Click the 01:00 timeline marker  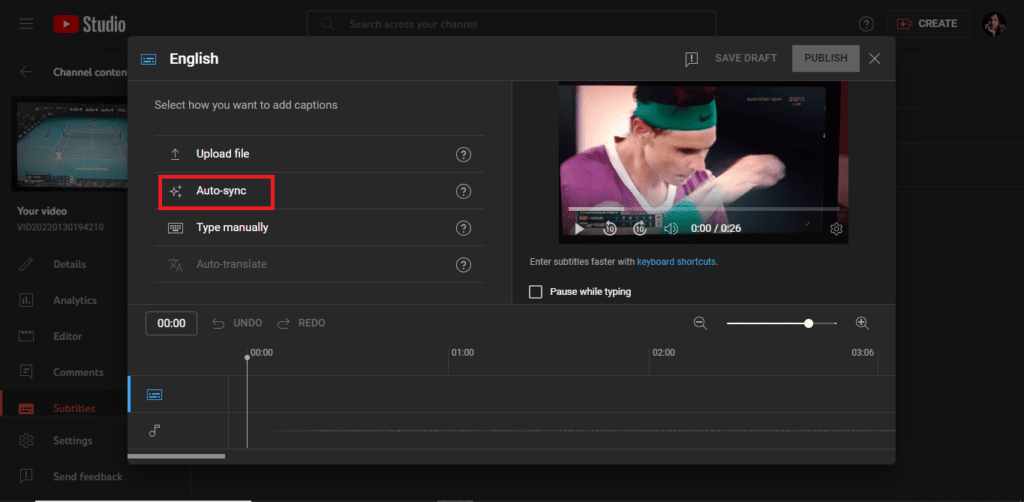[462, 353]
